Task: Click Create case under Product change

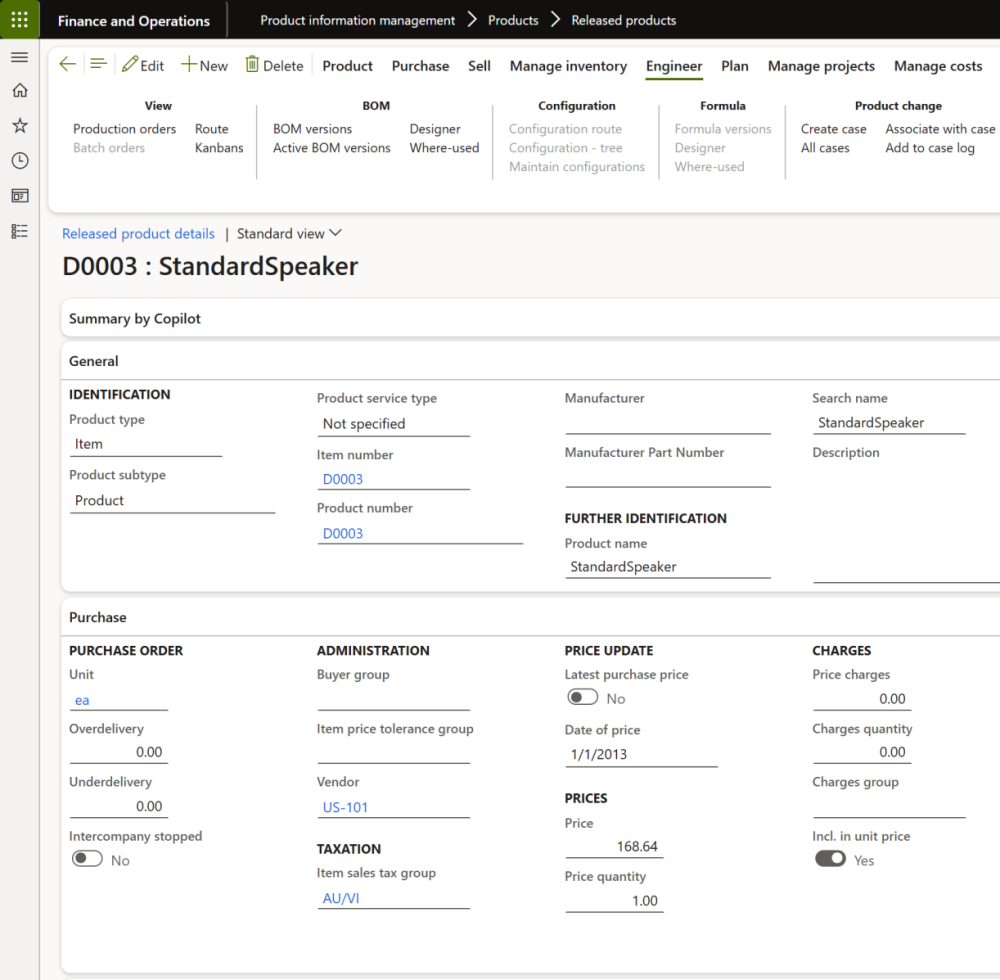Action: point(834,129)
